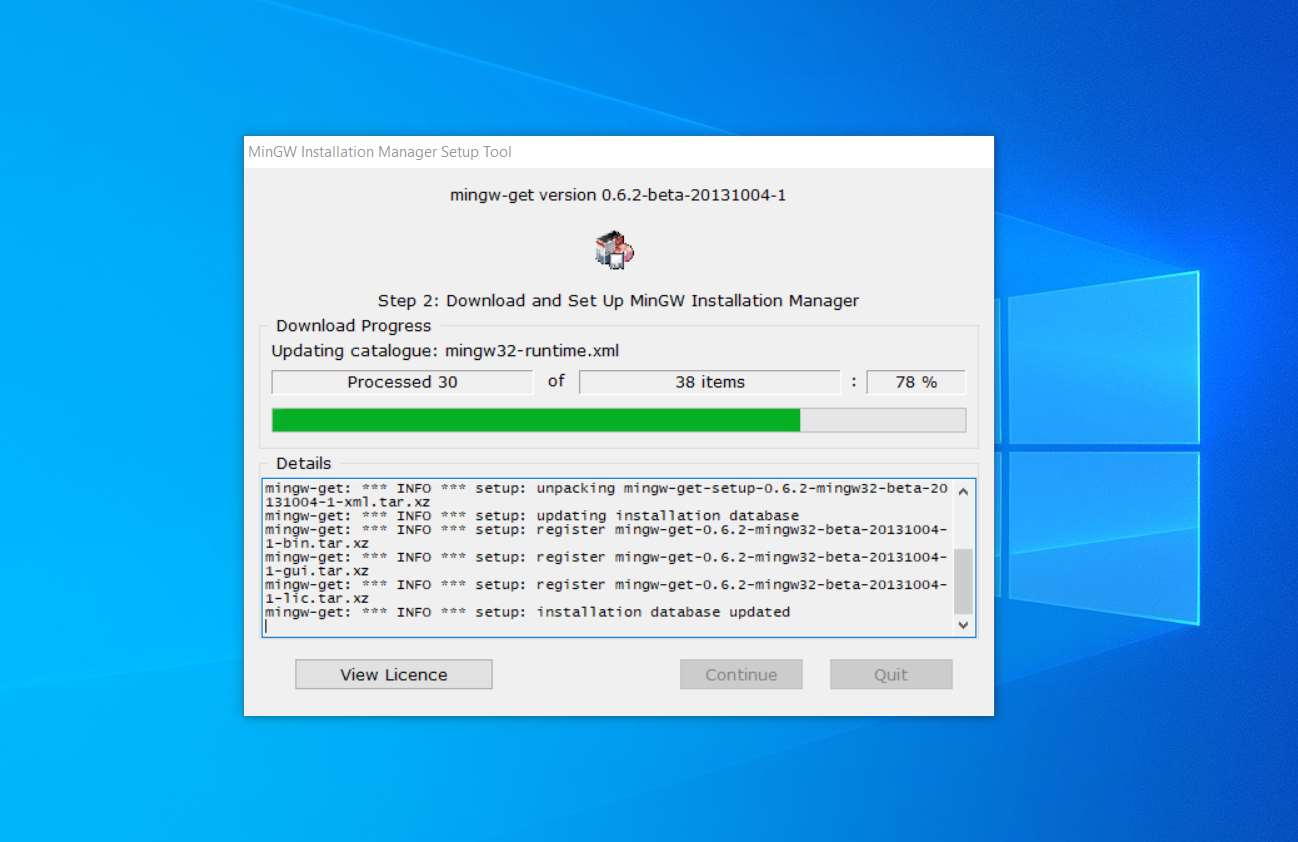Click the greyed-out Continue button

point(741,675)
